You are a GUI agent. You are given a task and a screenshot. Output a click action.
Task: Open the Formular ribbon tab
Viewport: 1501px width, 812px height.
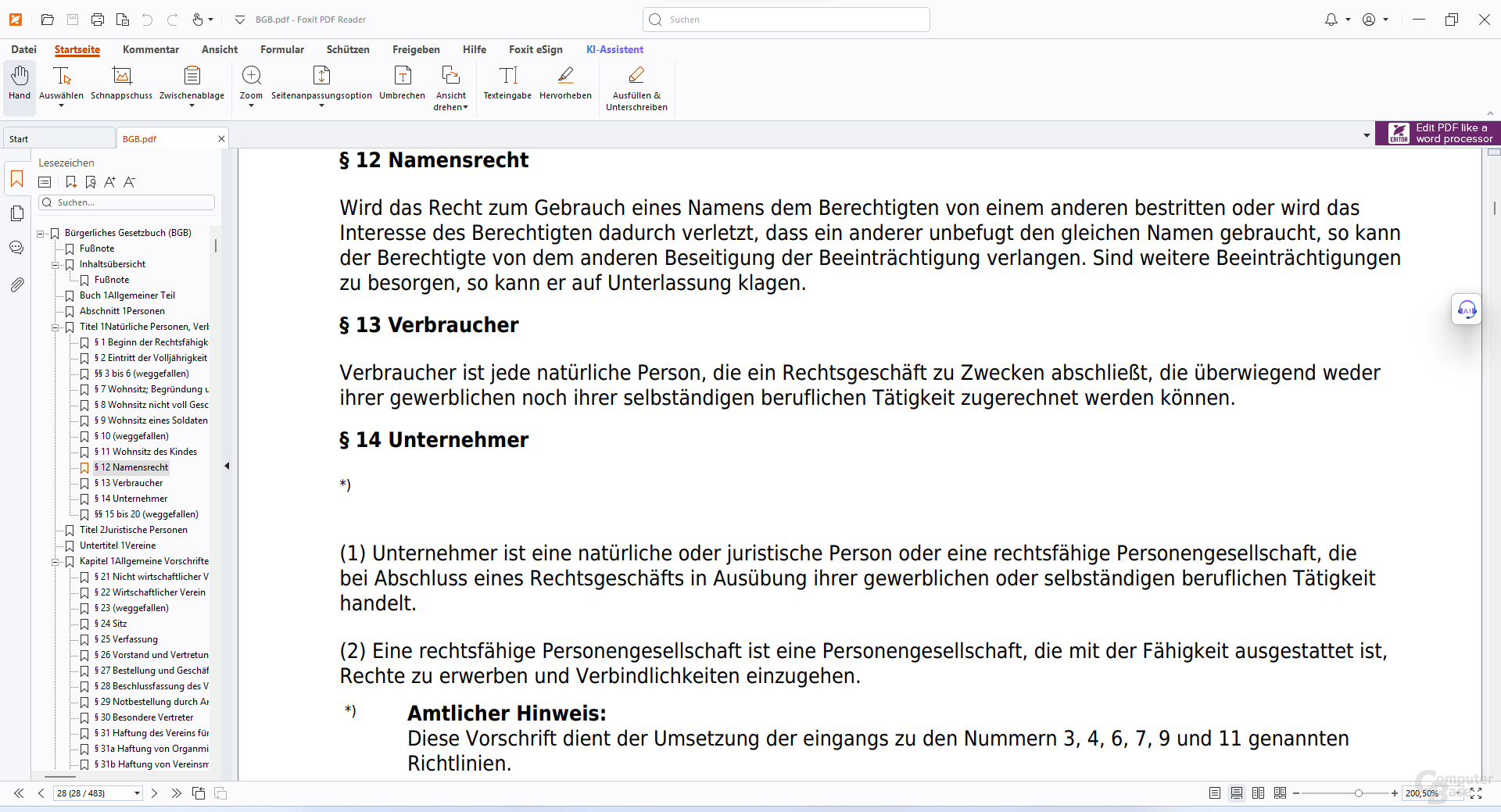pos(282,49)
